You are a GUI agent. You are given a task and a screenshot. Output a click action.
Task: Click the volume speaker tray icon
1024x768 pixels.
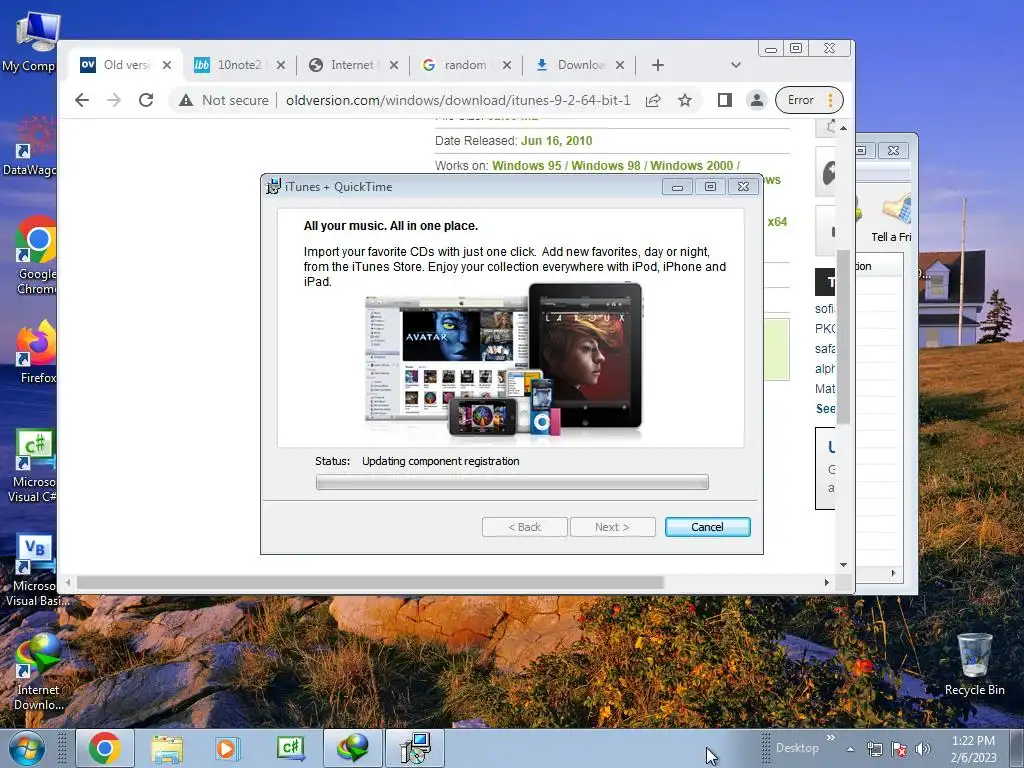[922, 750]
